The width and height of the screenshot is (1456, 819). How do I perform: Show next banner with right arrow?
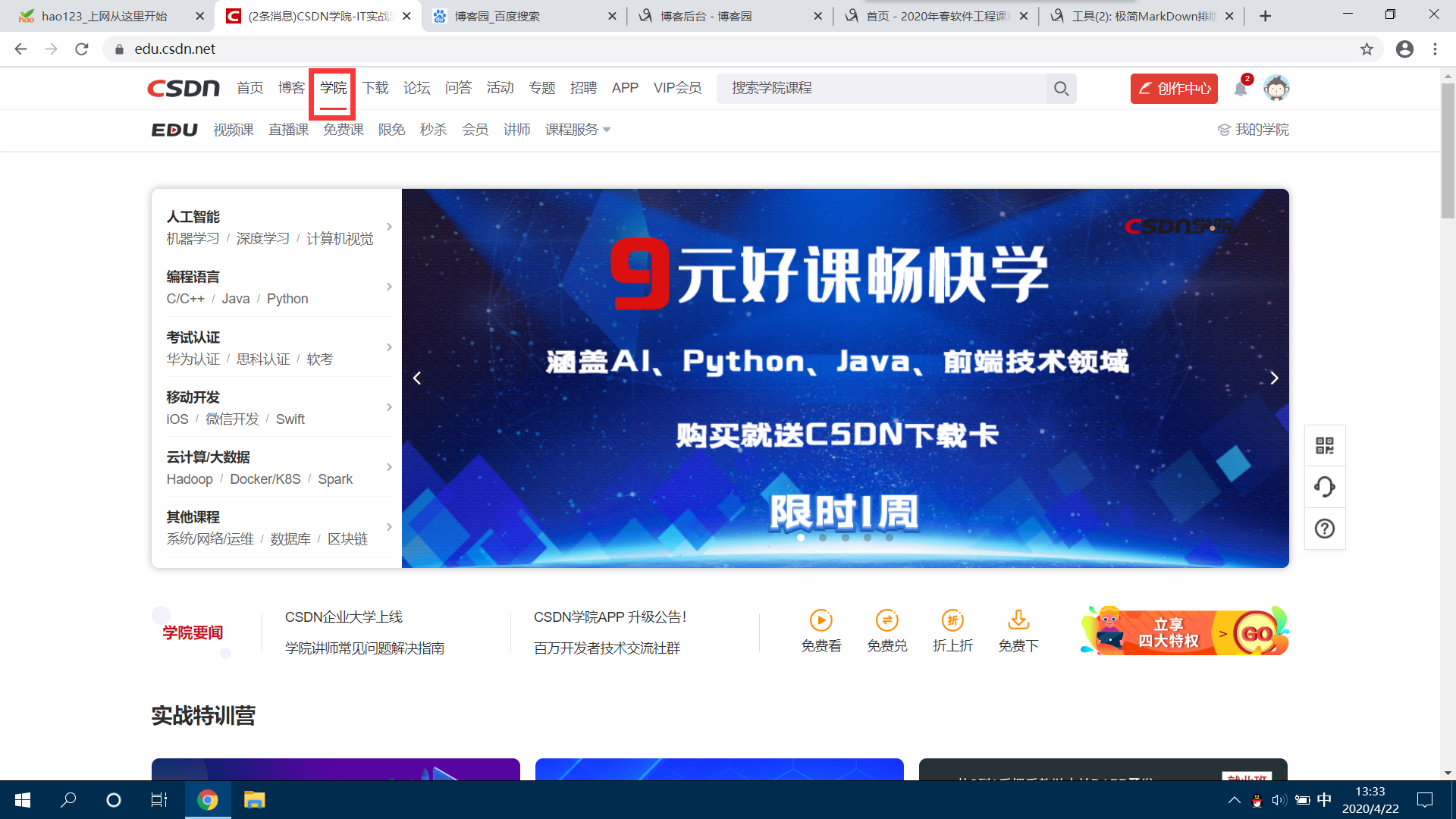tap(1274, 378)
